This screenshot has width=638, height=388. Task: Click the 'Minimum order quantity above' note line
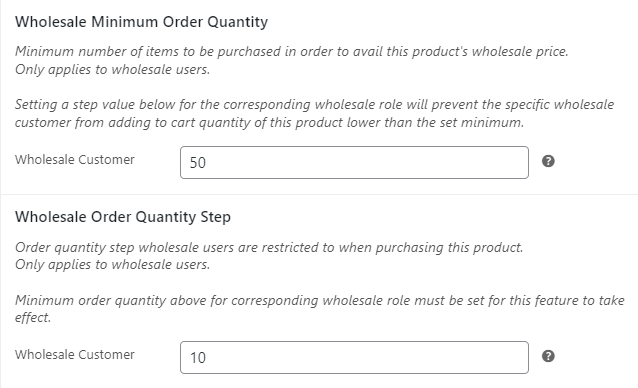(320, 301)
